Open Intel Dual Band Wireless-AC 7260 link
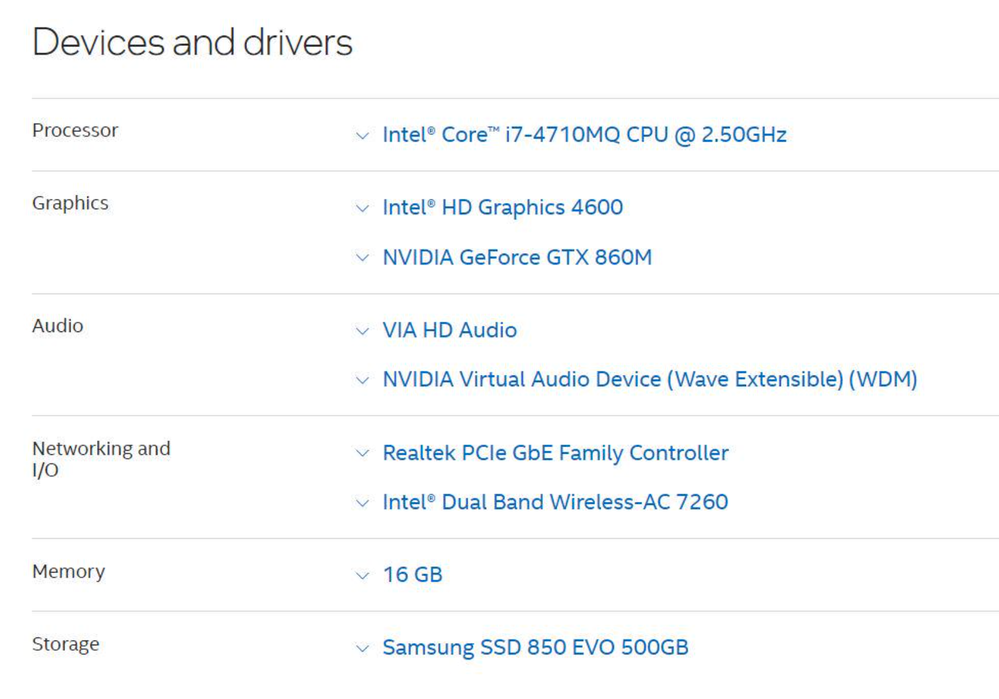The height and width of the screenshot is (699, 999). click(555, 503)
